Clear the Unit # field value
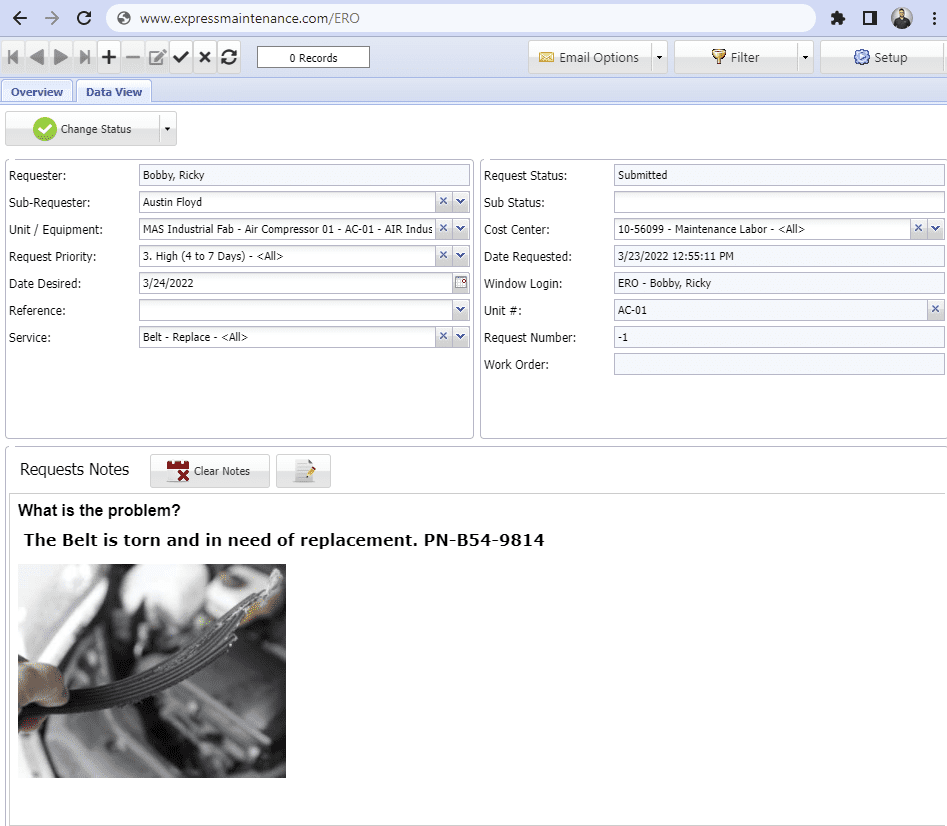Viewport: 947px width, 826px height. [936, 309]
